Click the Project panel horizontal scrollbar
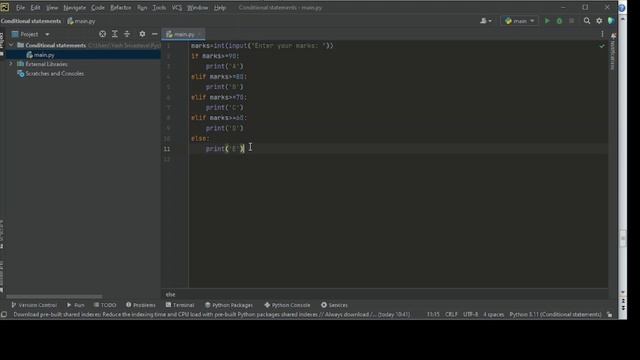This screenshot has height=360, width=640. click(x=54, y=297)
